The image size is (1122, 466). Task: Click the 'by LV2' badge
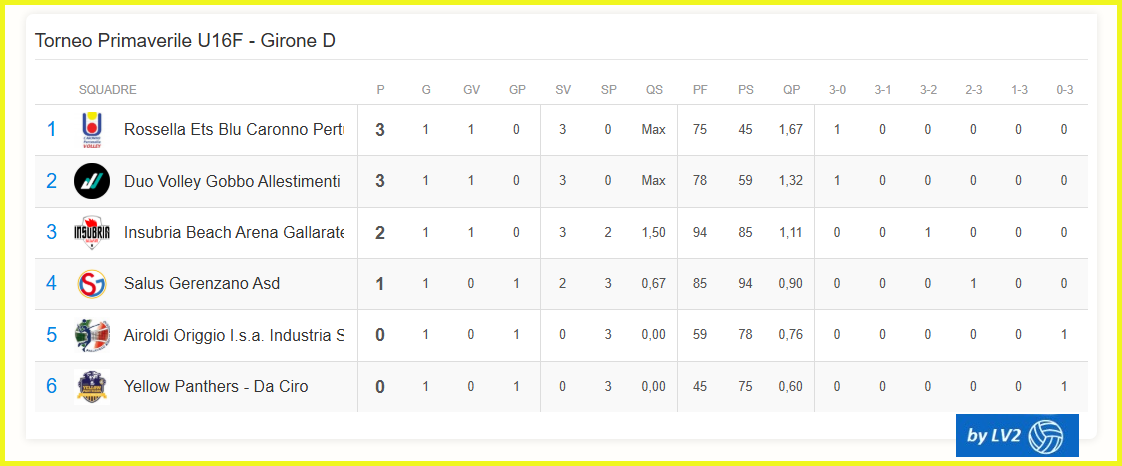(x=1016, y=435)
